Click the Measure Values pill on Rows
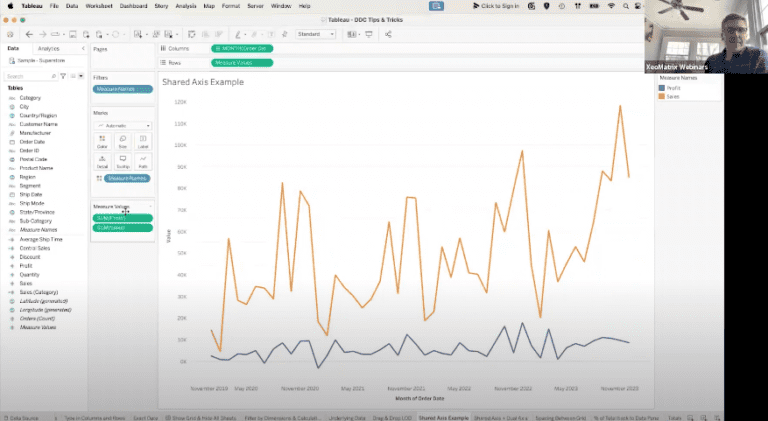Viewport: 768px width, 421px height. pyautogui.click(x=242, y=63)
